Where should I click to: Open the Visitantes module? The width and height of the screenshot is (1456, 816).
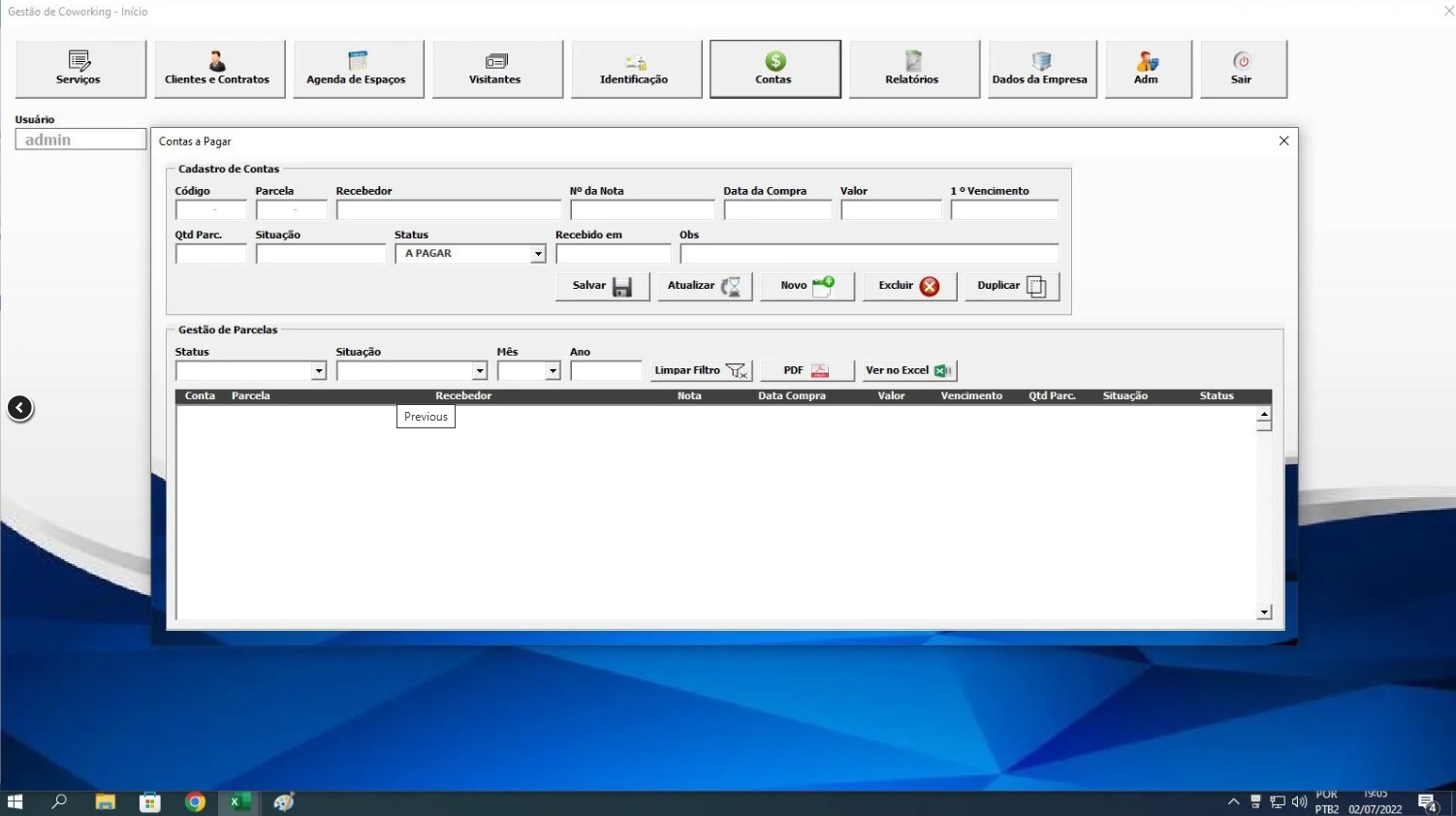(x=497, y=69)
